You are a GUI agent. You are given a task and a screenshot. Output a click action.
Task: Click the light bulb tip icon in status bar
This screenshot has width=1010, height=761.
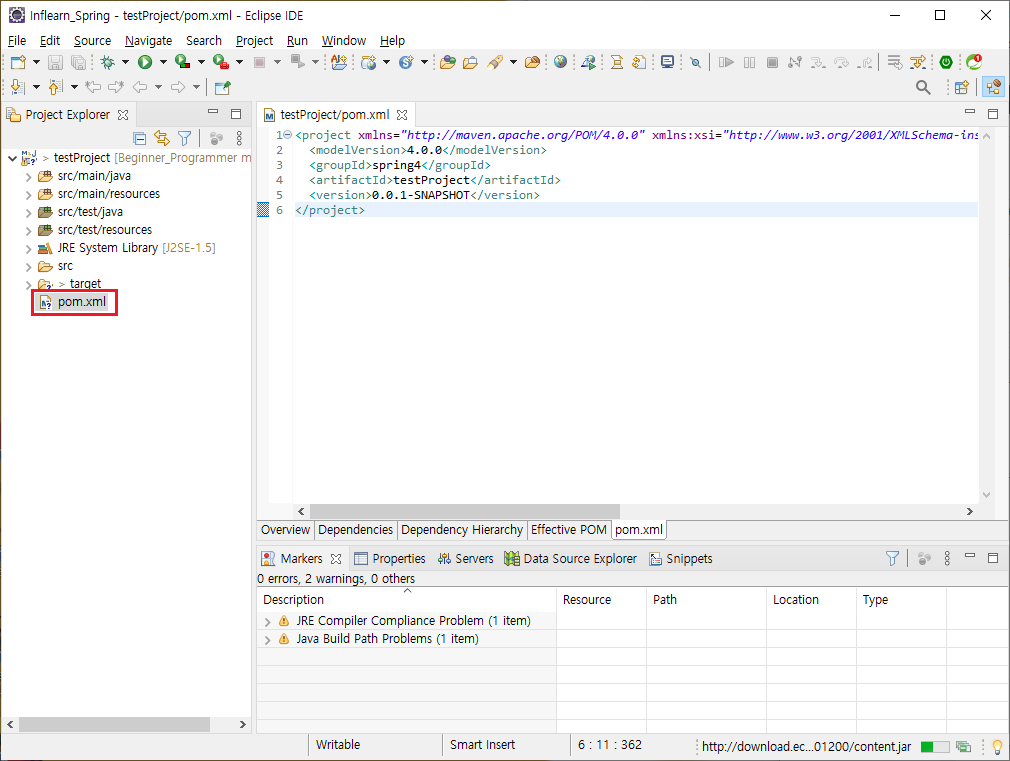tap(997, 746)
